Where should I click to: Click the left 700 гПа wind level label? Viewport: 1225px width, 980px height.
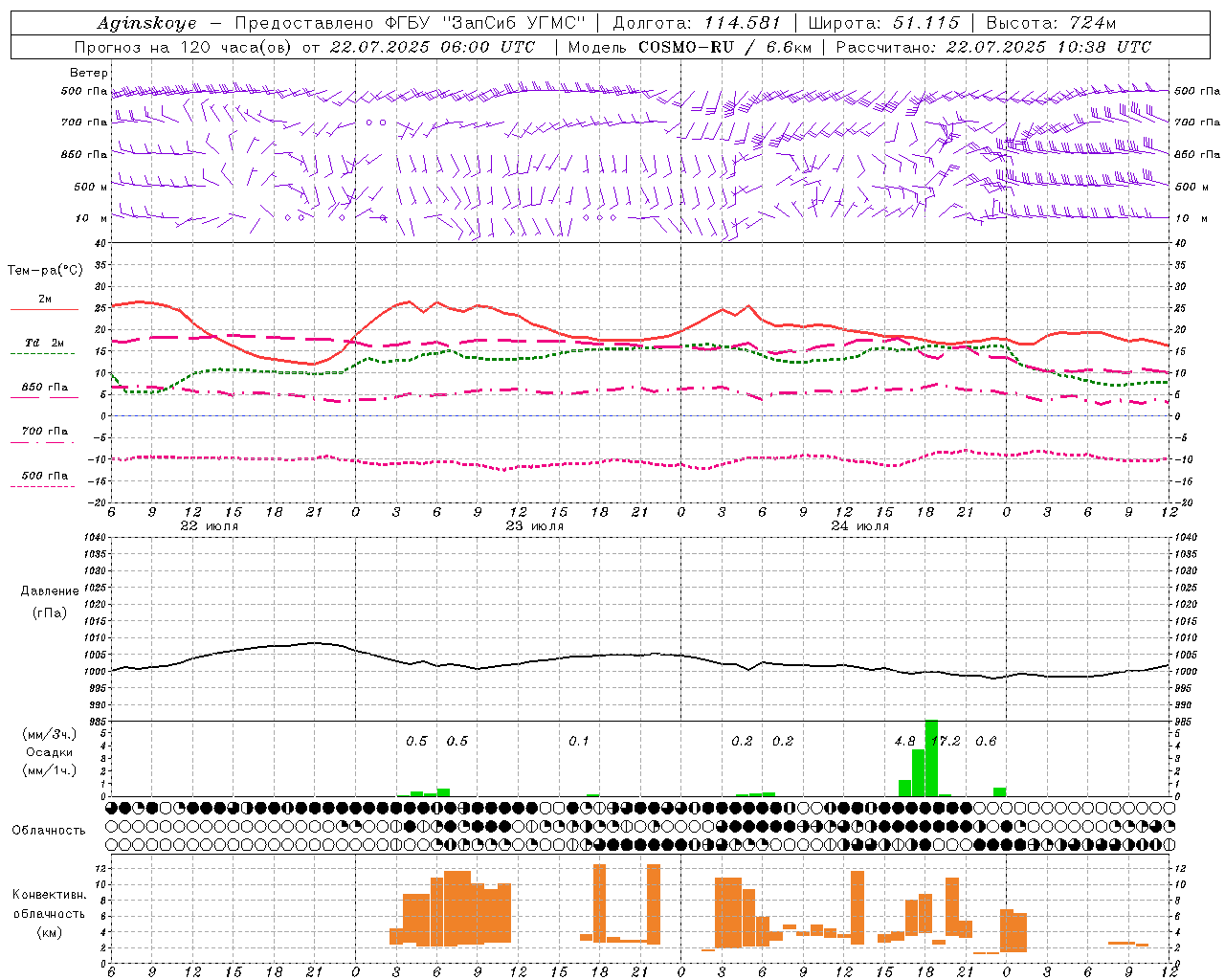click(x=84, y=122)
